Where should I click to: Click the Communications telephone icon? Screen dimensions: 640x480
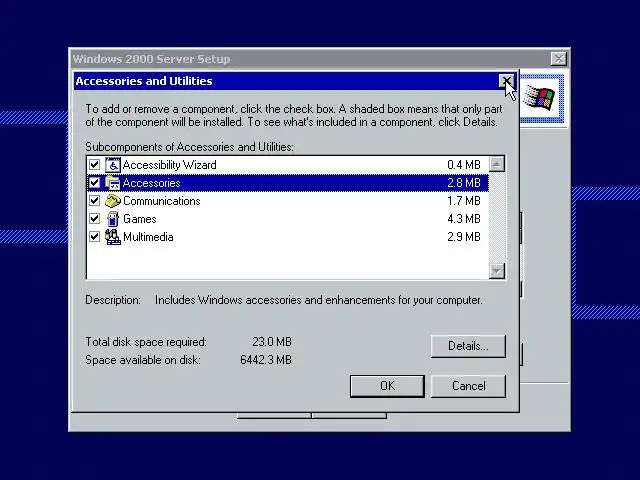click(x=113, y=201)
